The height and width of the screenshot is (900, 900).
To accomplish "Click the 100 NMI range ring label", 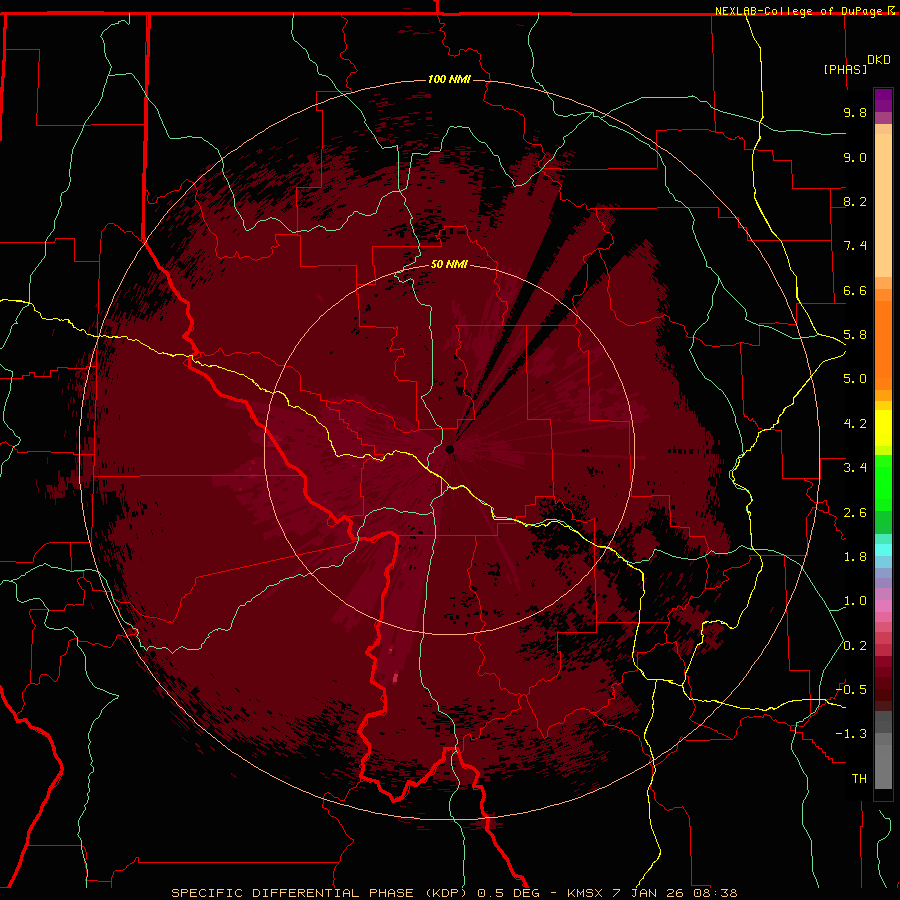I will coord(449,79).
